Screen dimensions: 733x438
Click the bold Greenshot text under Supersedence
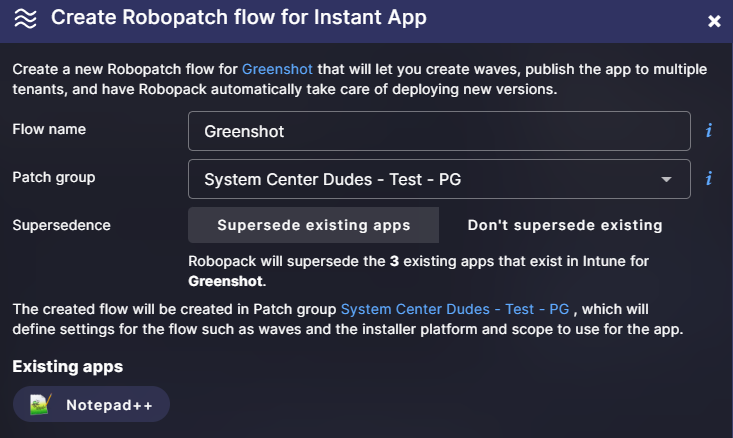point(225,281)
